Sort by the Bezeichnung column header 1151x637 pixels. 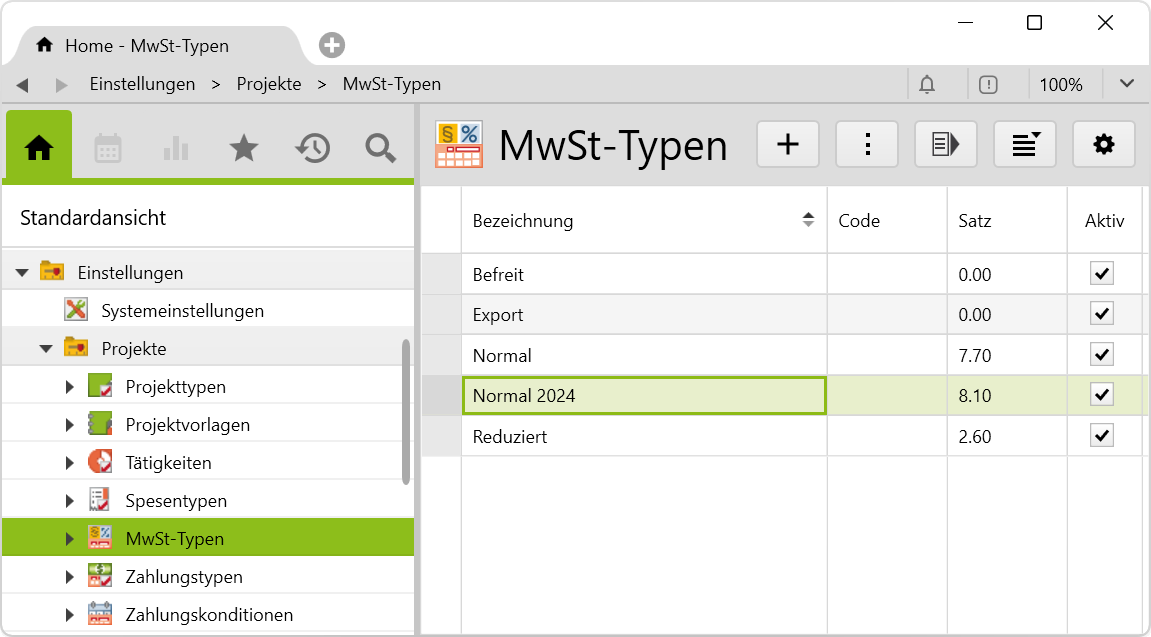(x=644, y=220)
